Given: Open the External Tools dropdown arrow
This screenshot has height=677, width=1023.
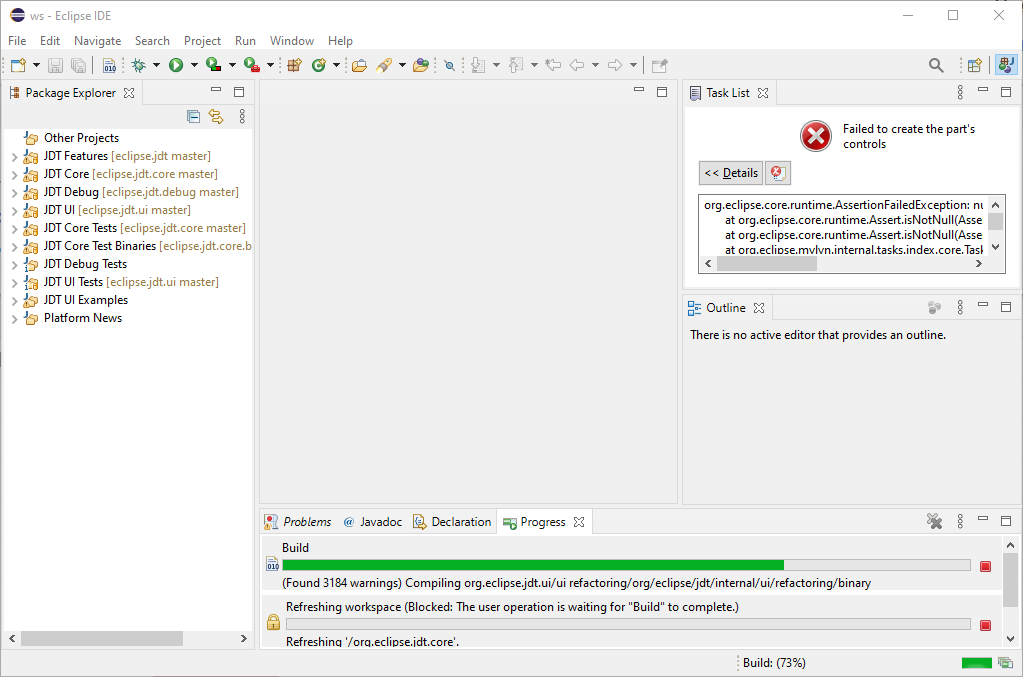Looking at the screenshot, I should coord(270,65).
